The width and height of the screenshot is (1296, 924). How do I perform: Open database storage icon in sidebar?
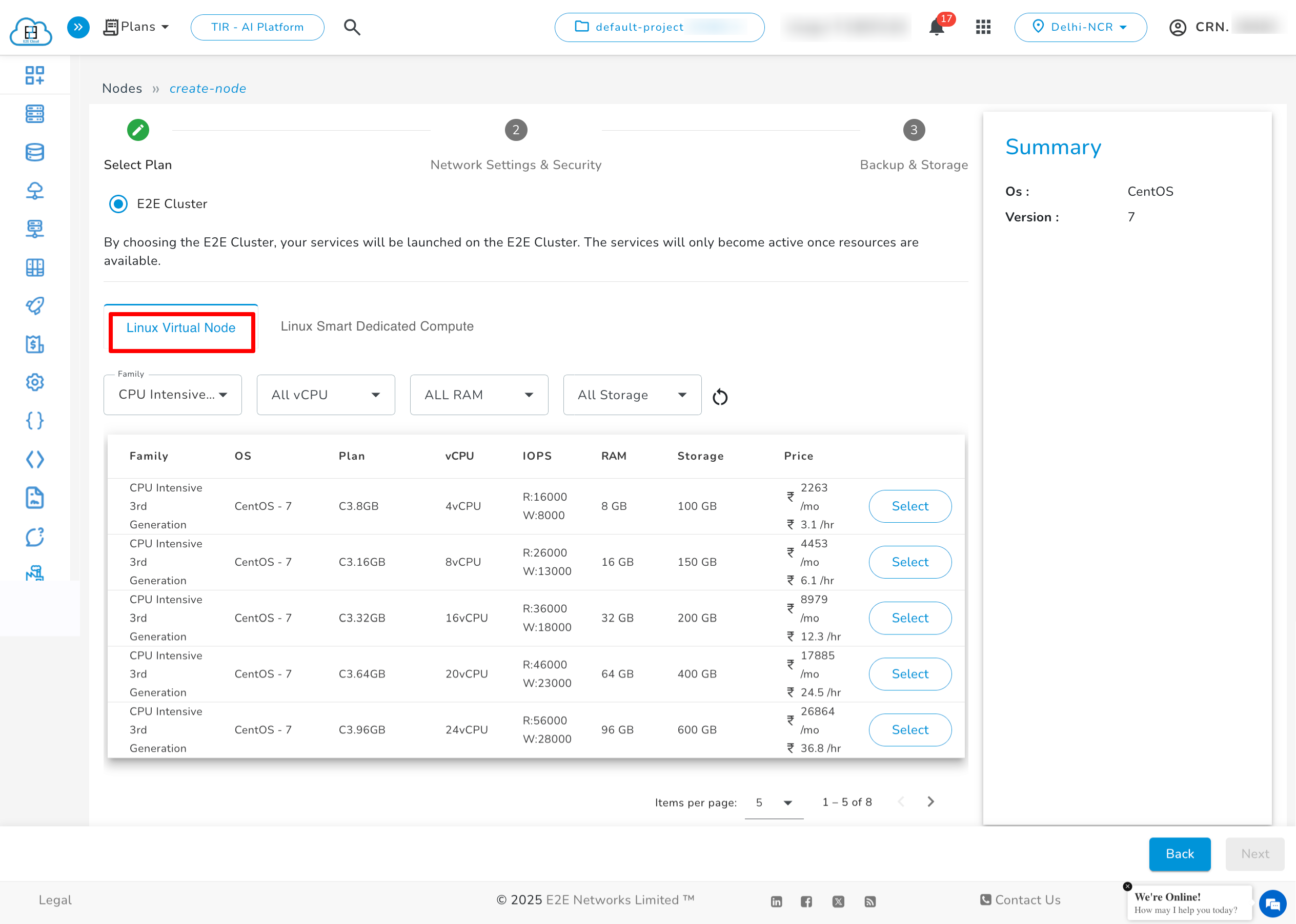coord(35,152)
